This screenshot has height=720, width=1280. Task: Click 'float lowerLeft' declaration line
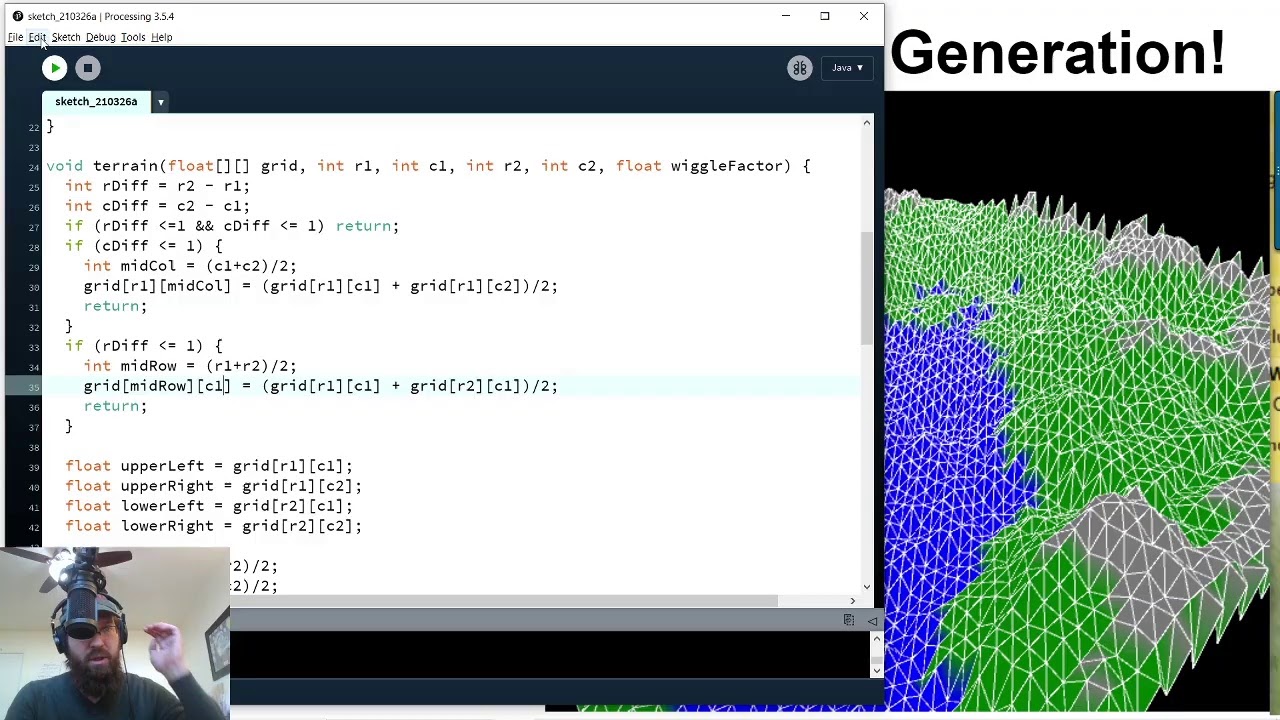[209, 506]
